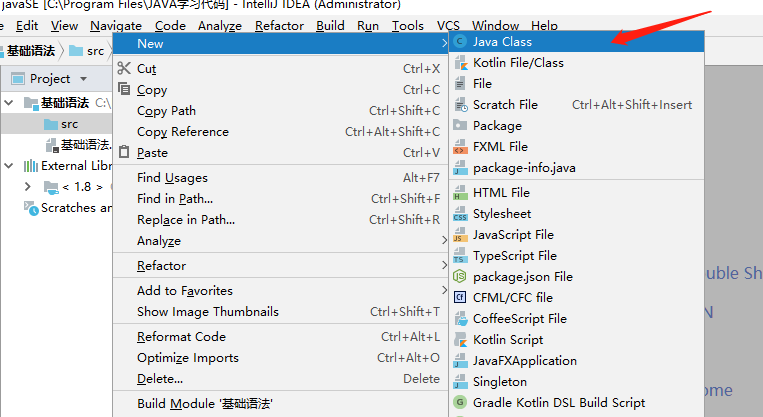Click the CoffeeScript File icon
763x417 pixels.
(x=460, y=318)
